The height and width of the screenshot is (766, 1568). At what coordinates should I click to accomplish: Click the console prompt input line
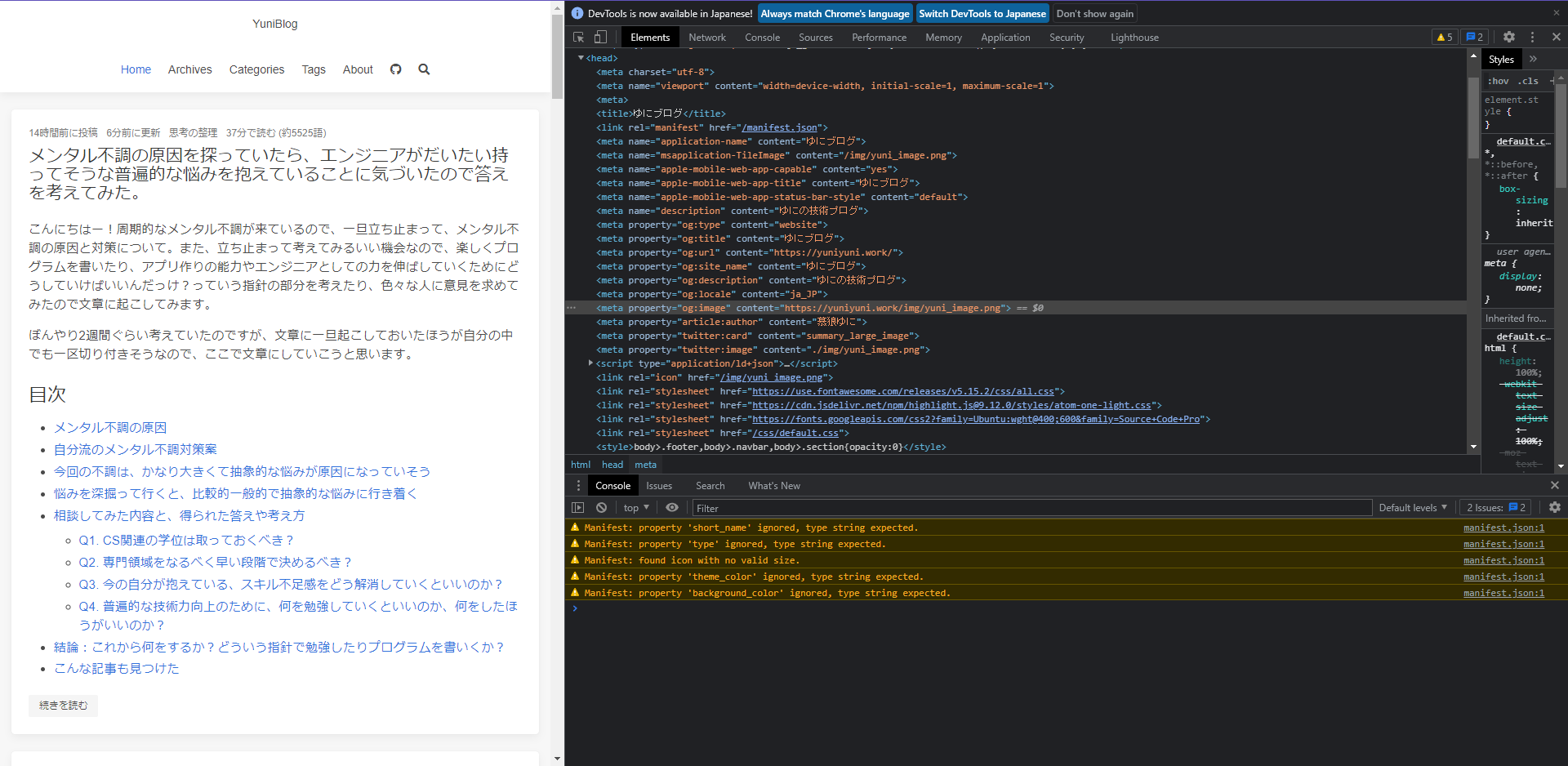coord(1066,608)
